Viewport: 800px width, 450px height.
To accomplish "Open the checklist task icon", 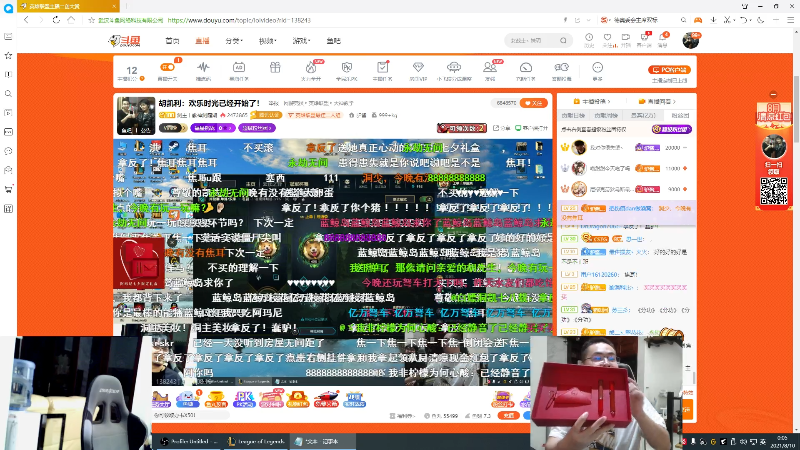I will pyautogui.click(x=383, y=67).
